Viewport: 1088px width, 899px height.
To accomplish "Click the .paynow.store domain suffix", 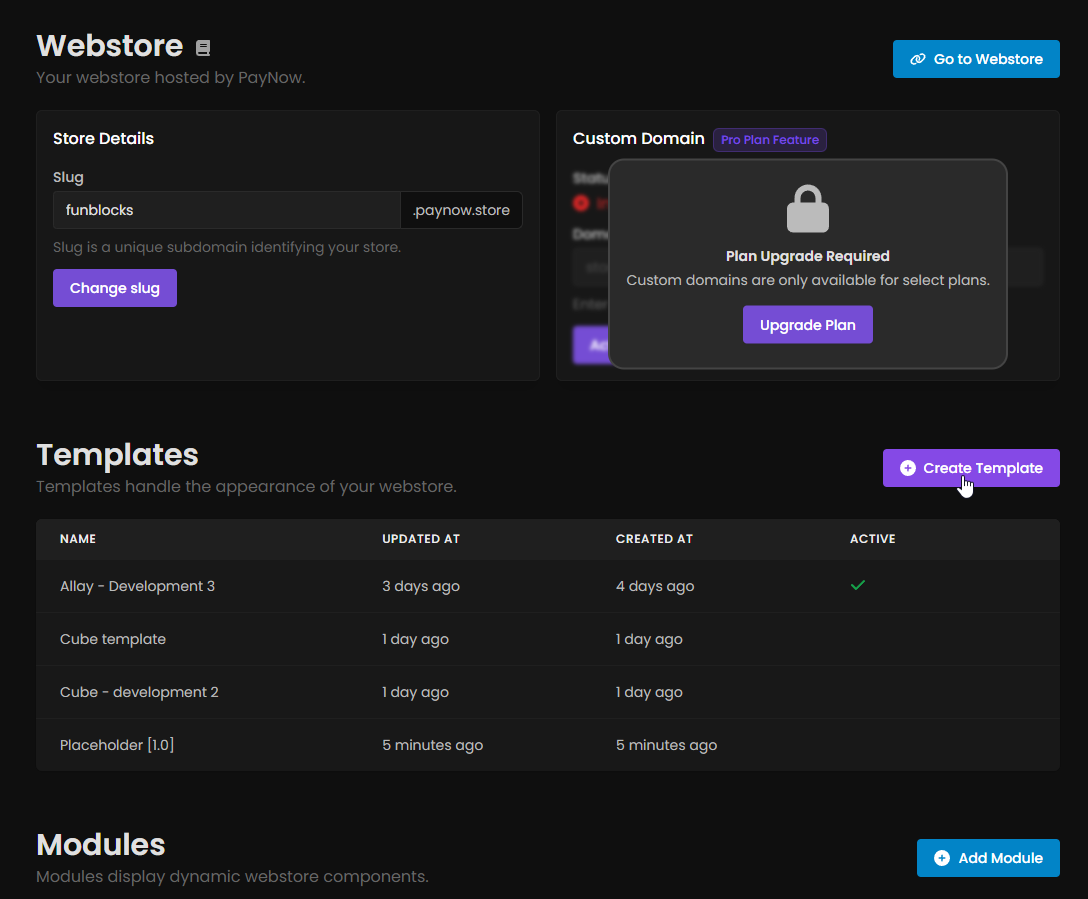I will coord(461,210).
